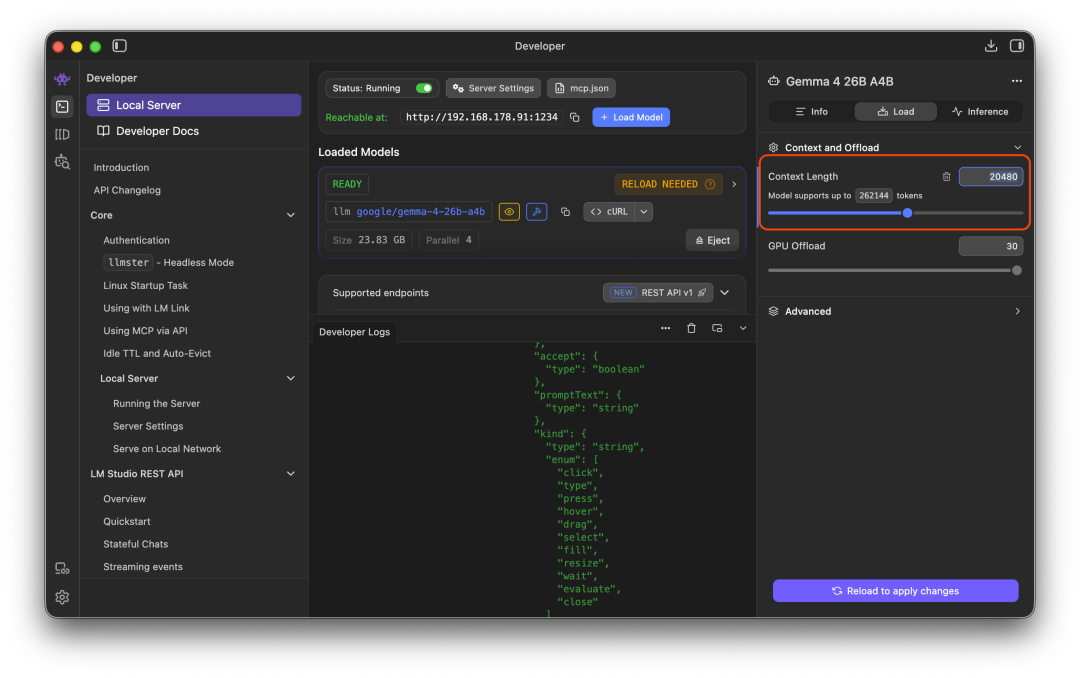Click the blue Load Model button

[631, 117]
